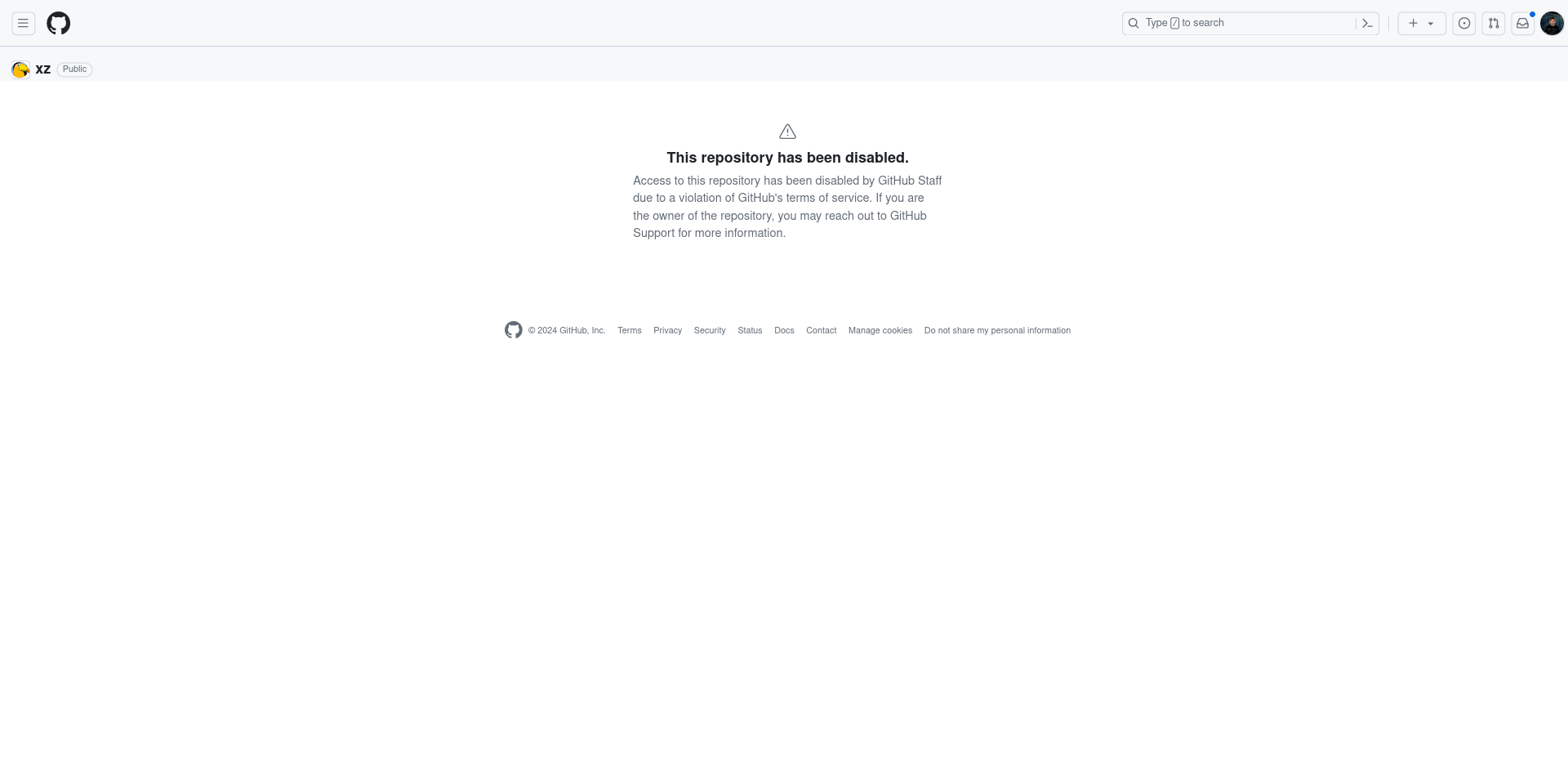Go to GitHub home via Octocat logo
Viewport: 1568px width, 782px height.
pos(59,24)
